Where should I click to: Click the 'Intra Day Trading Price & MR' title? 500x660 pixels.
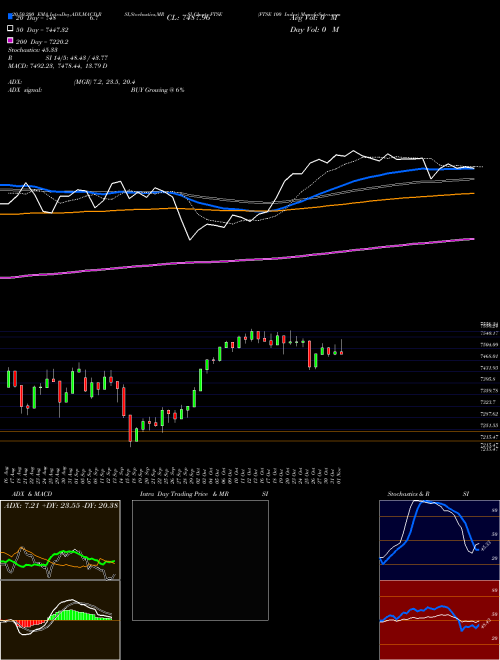(x=184, y=494)
